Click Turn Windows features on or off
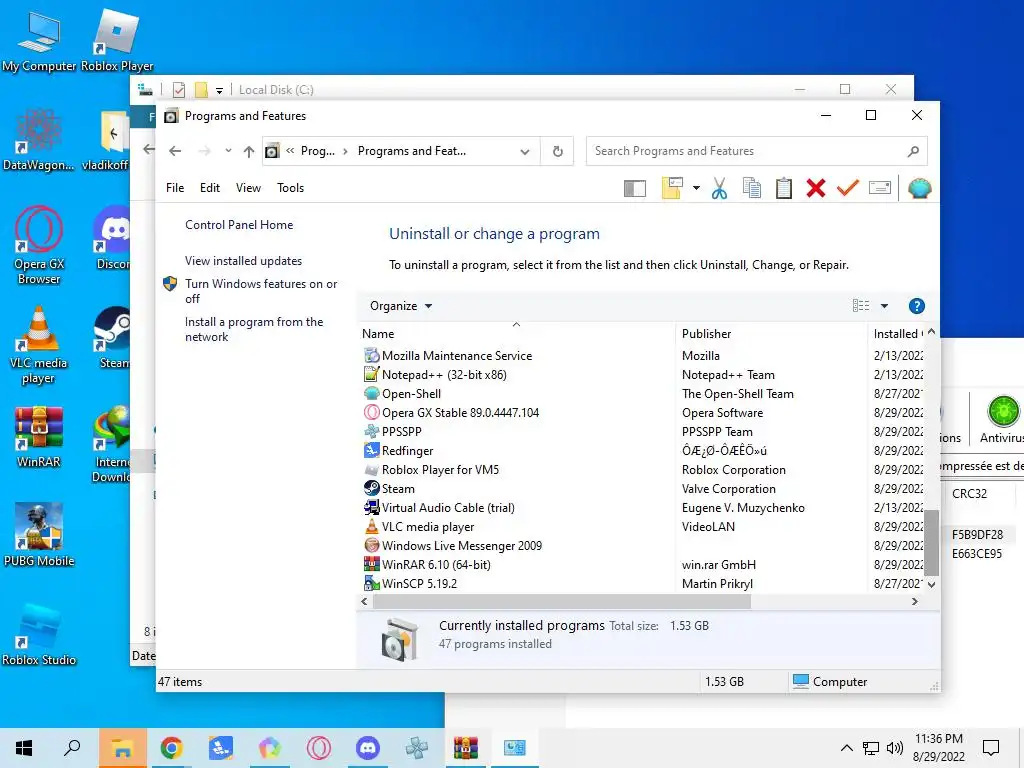The height and width of the screenshot is (768, 1024). 261,291
